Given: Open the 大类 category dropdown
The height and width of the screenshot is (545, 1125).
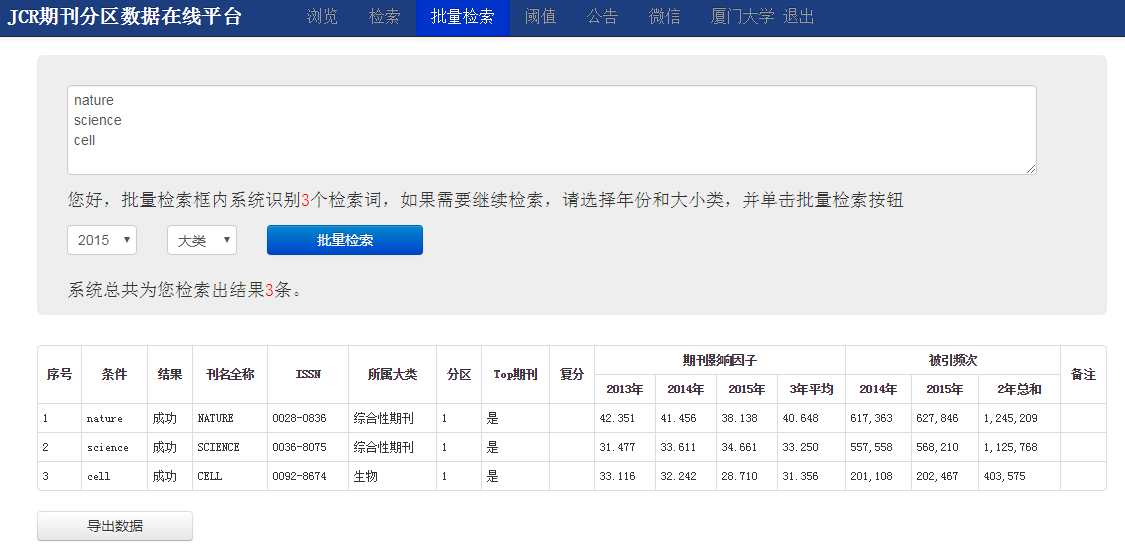Looking at the screenshot, I should coord(201,240).
